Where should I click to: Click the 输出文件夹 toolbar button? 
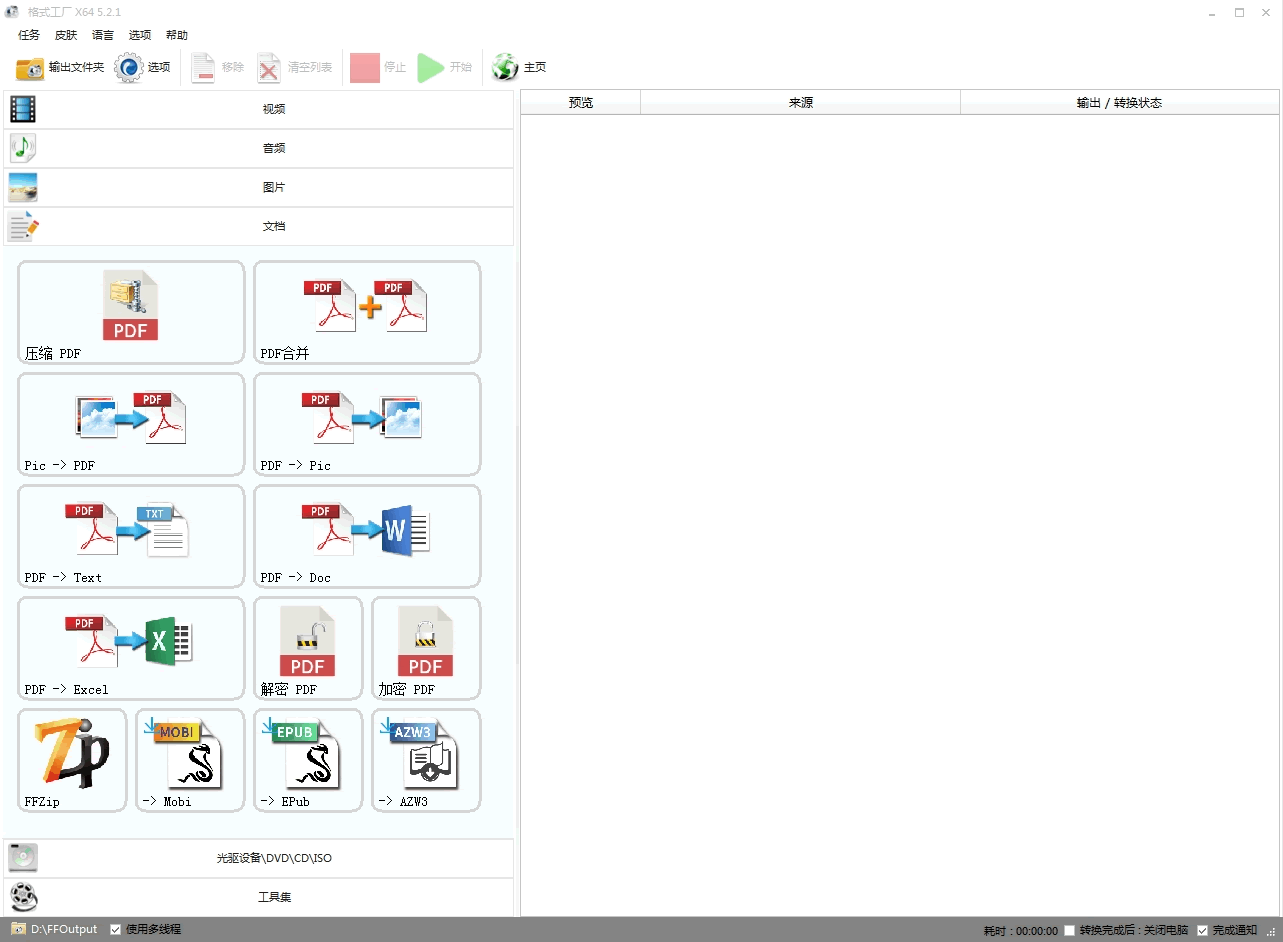tap(60, 67)
